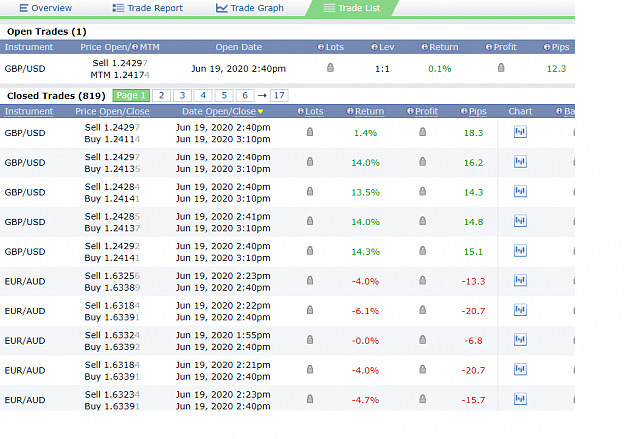Click Lots lock icon in 14.3% return row
625x439 pixels.
310,251
